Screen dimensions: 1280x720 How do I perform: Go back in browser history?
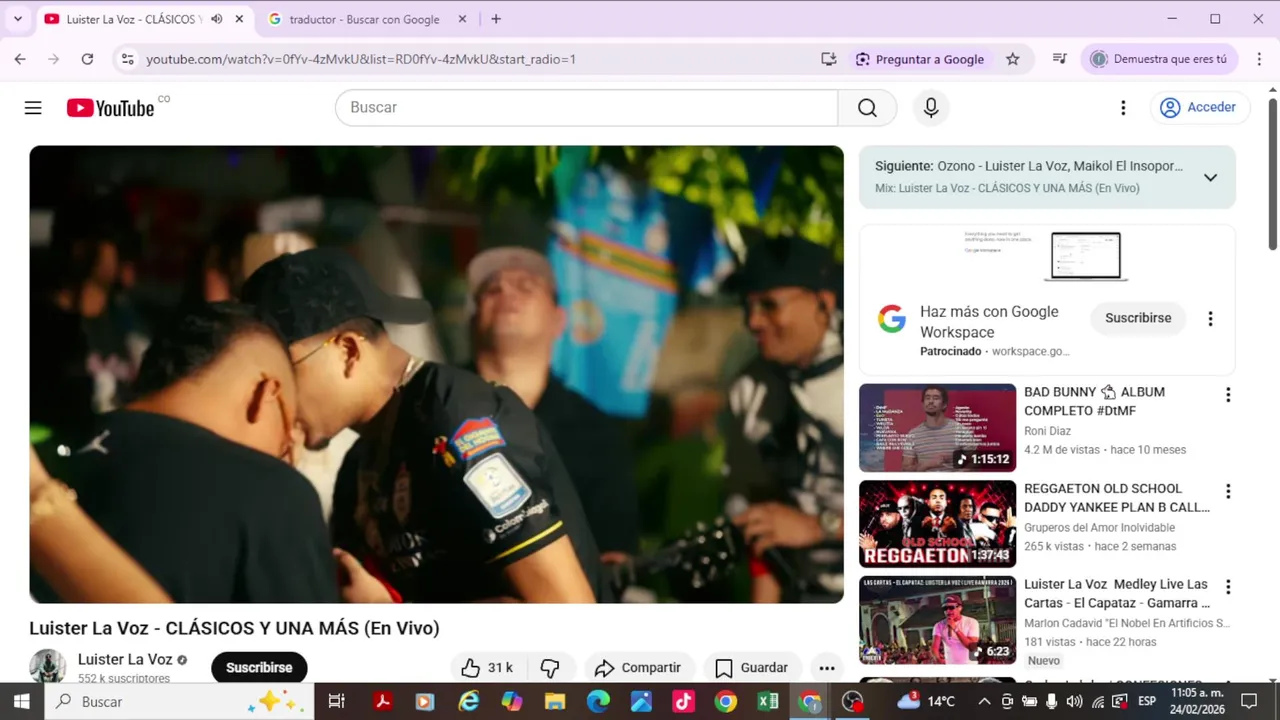20,59
